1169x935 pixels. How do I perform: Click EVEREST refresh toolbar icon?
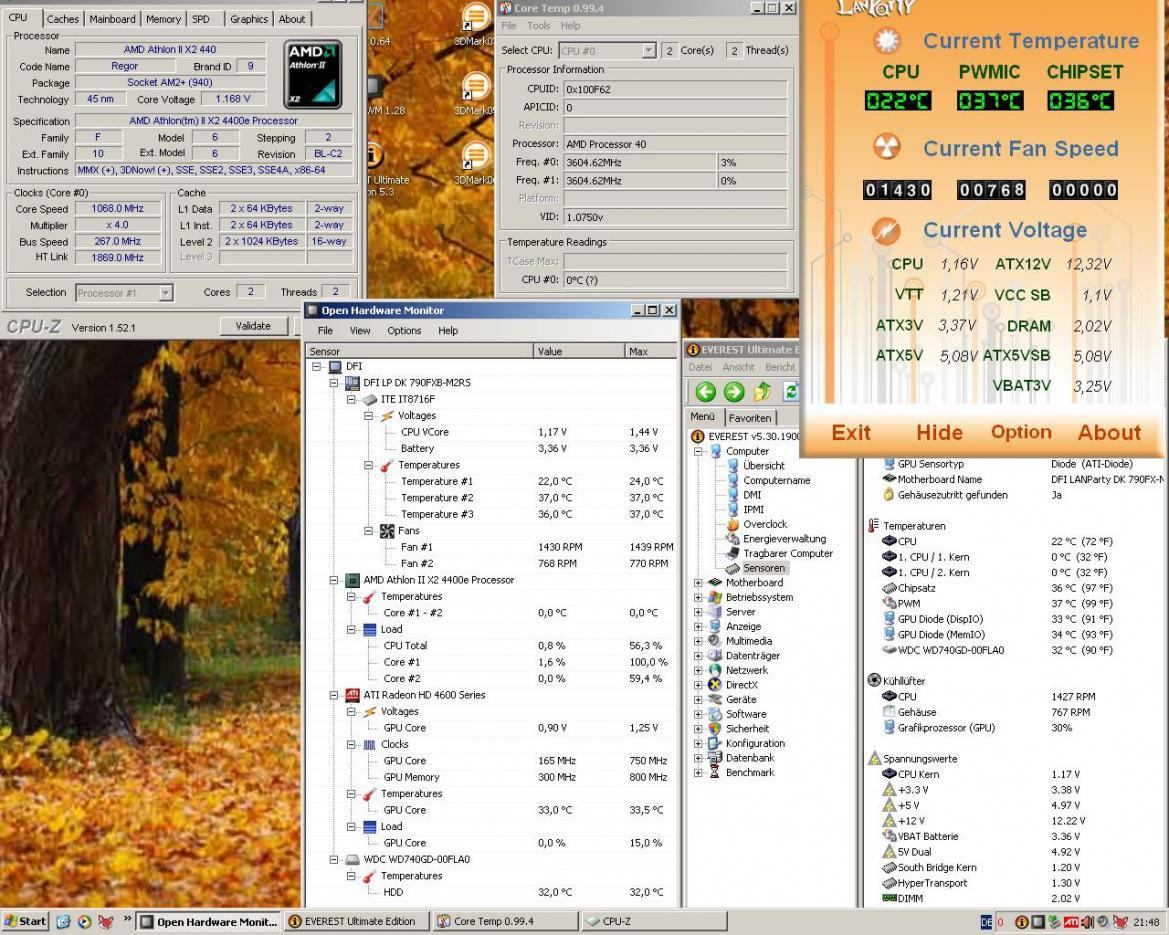[790, 391]
